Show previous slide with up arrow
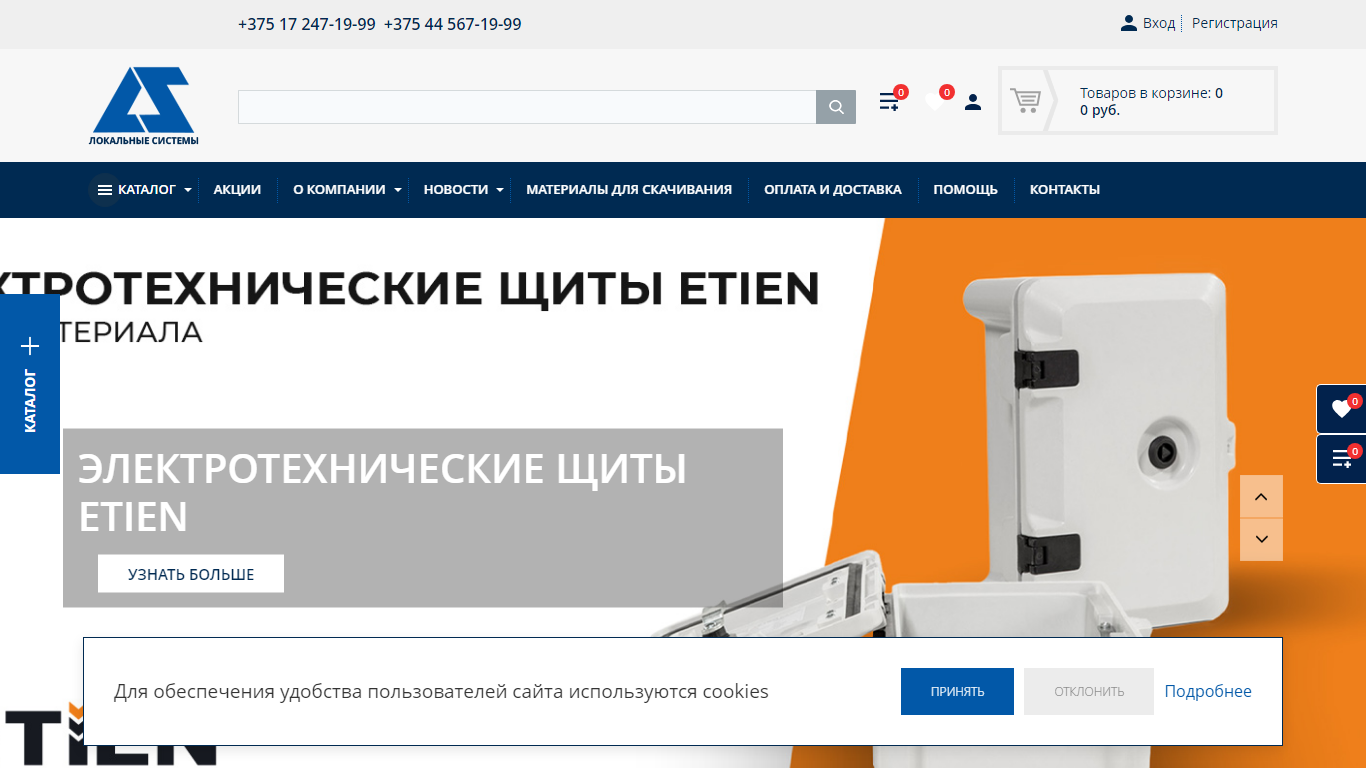 [x=1261, y=497]
